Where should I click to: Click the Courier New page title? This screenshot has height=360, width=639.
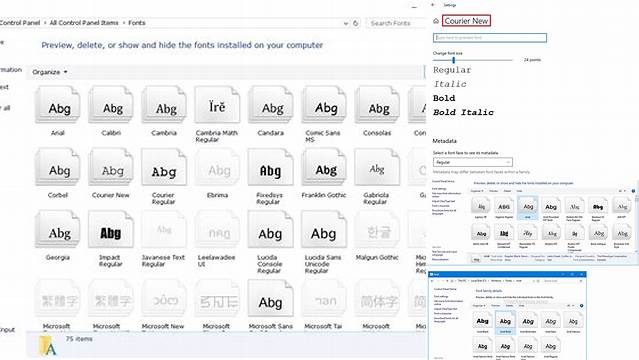click(466, 21)
